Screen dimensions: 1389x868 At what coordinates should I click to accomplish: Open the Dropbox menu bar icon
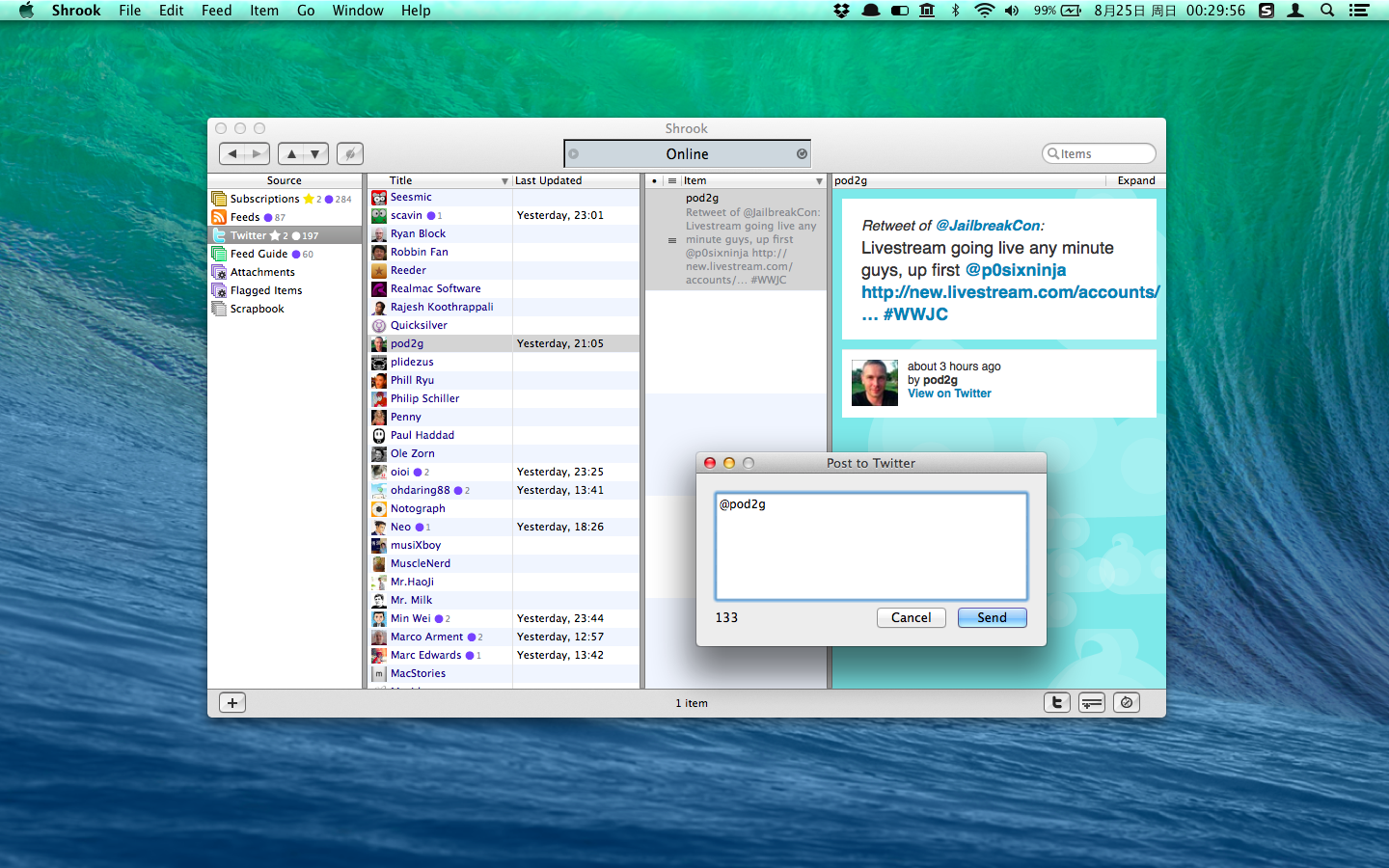coord(841,11)
